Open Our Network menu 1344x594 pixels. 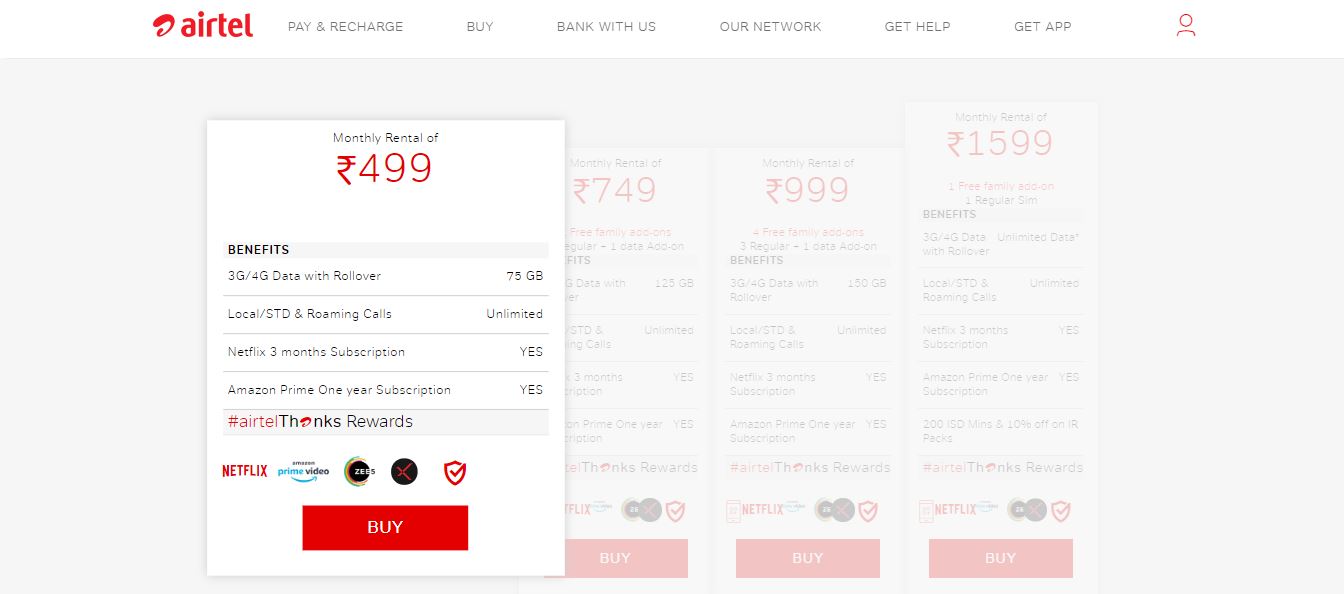[770, 27]
